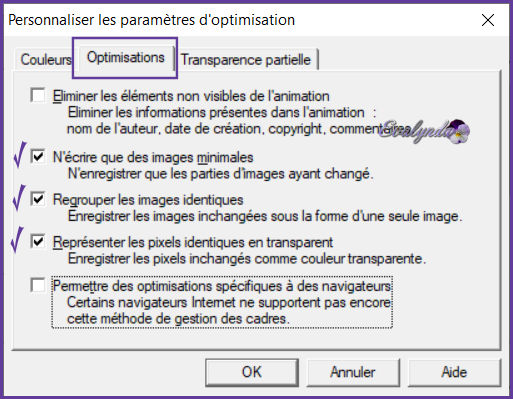Open help via the Aide button
This screenshot has height=399, width=513.
click(x=454, y=372)
